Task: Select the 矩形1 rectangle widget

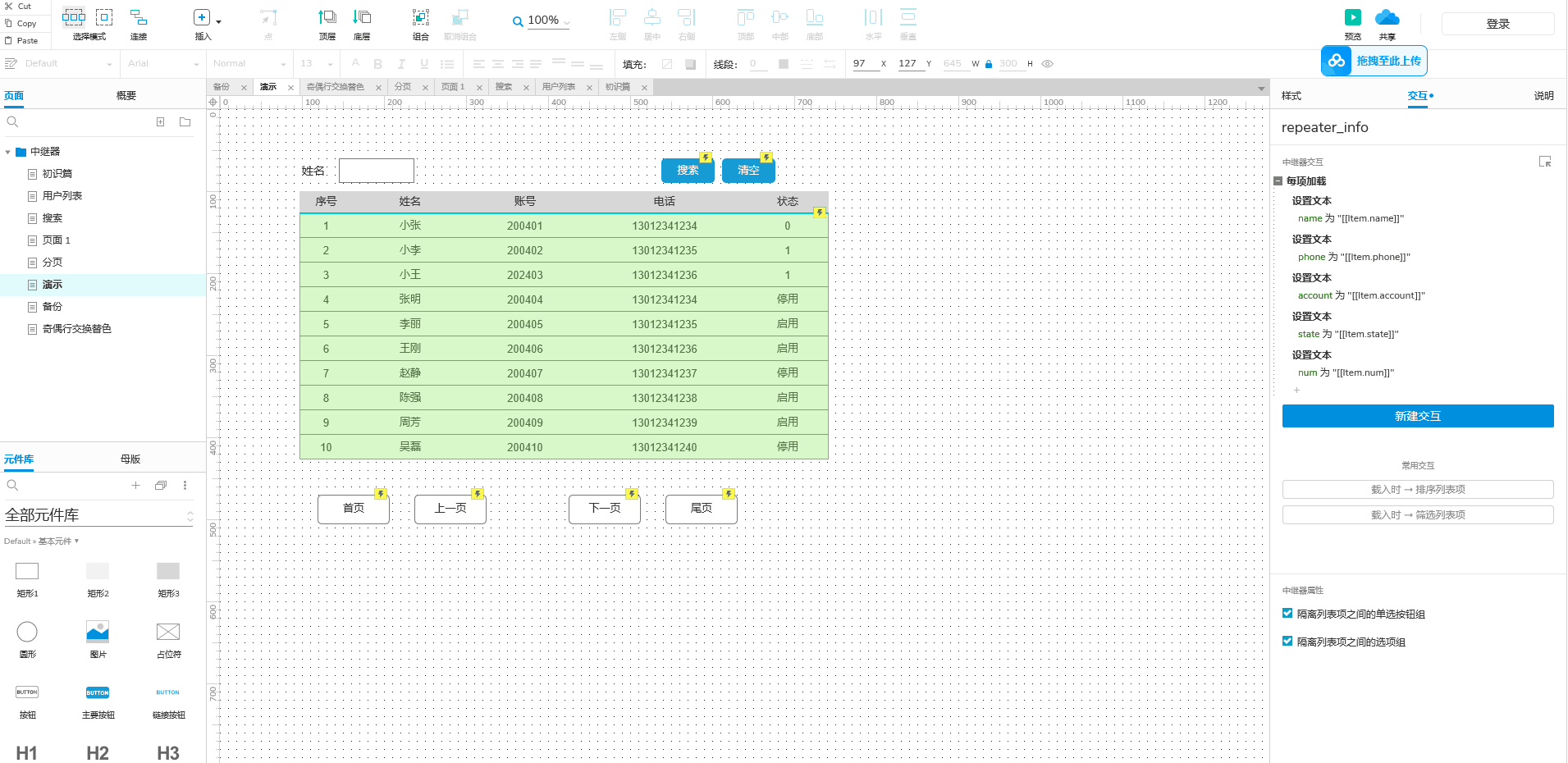Action: coord(27,571)
